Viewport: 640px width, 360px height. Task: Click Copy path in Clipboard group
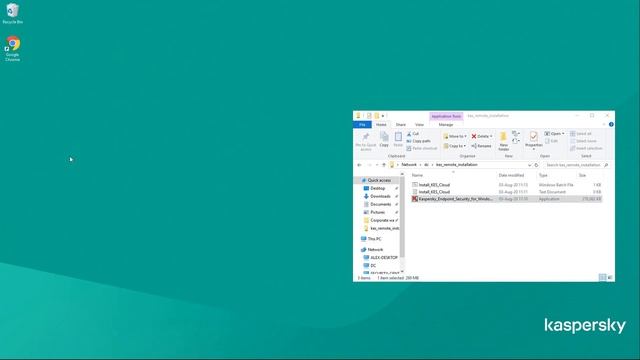click(418, 141)
